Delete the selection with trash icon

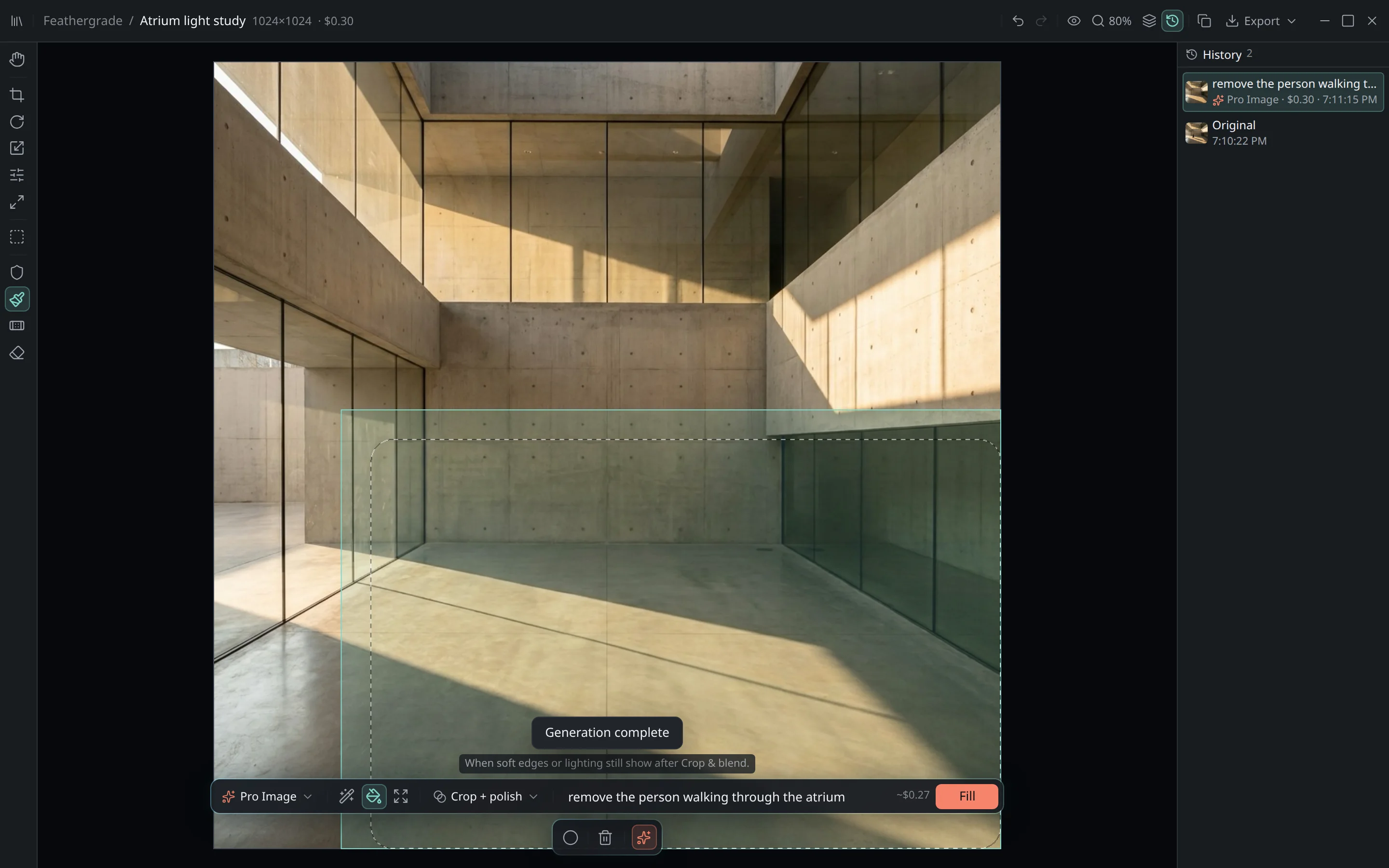pos(605,838)
